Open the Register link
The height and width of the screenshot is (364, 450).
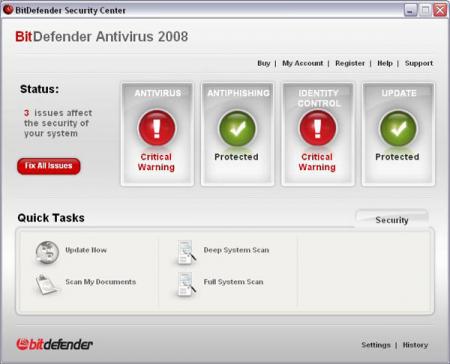tap(350, 63)
